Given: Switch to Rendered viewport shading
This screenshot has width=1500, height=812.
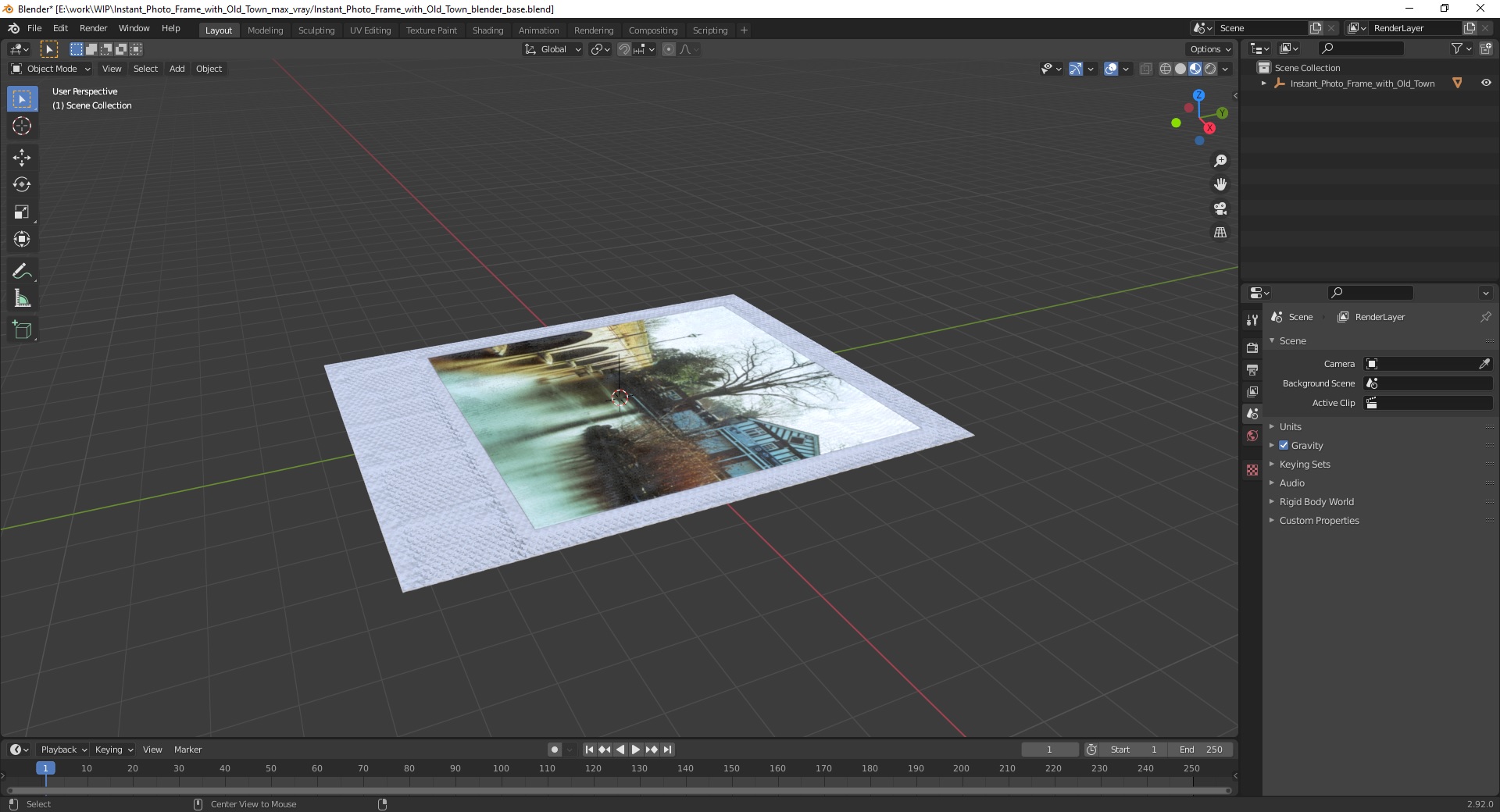Looking at the screenshot, I should pos(1210,69).
